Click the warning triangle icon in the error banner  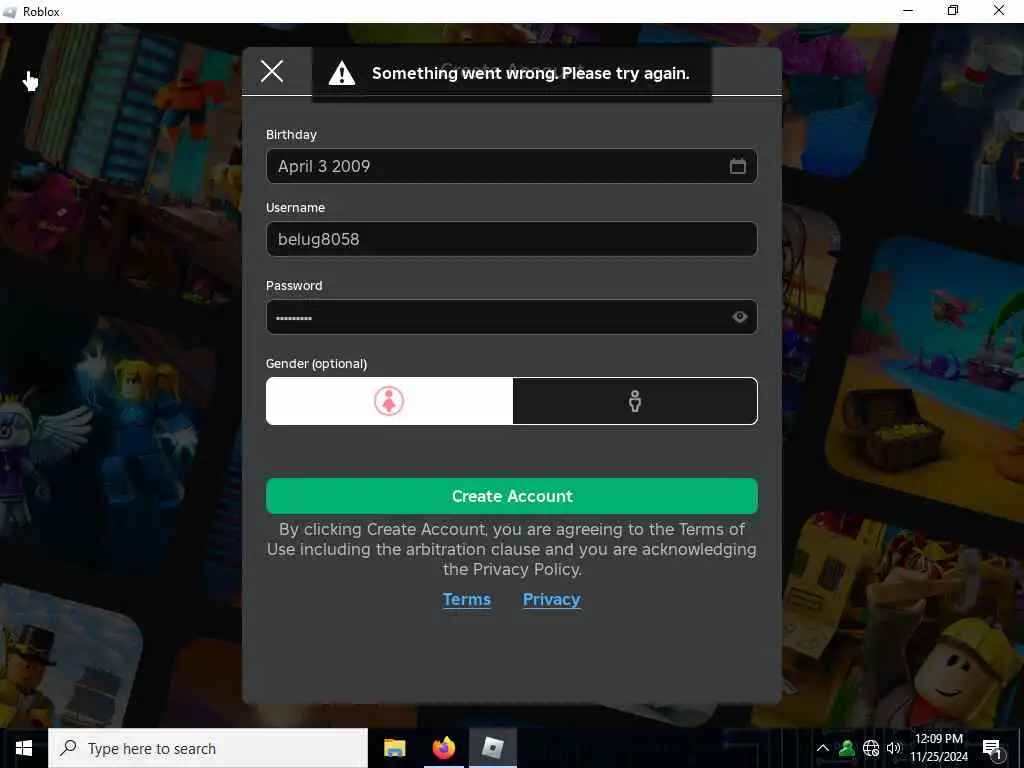342,73
